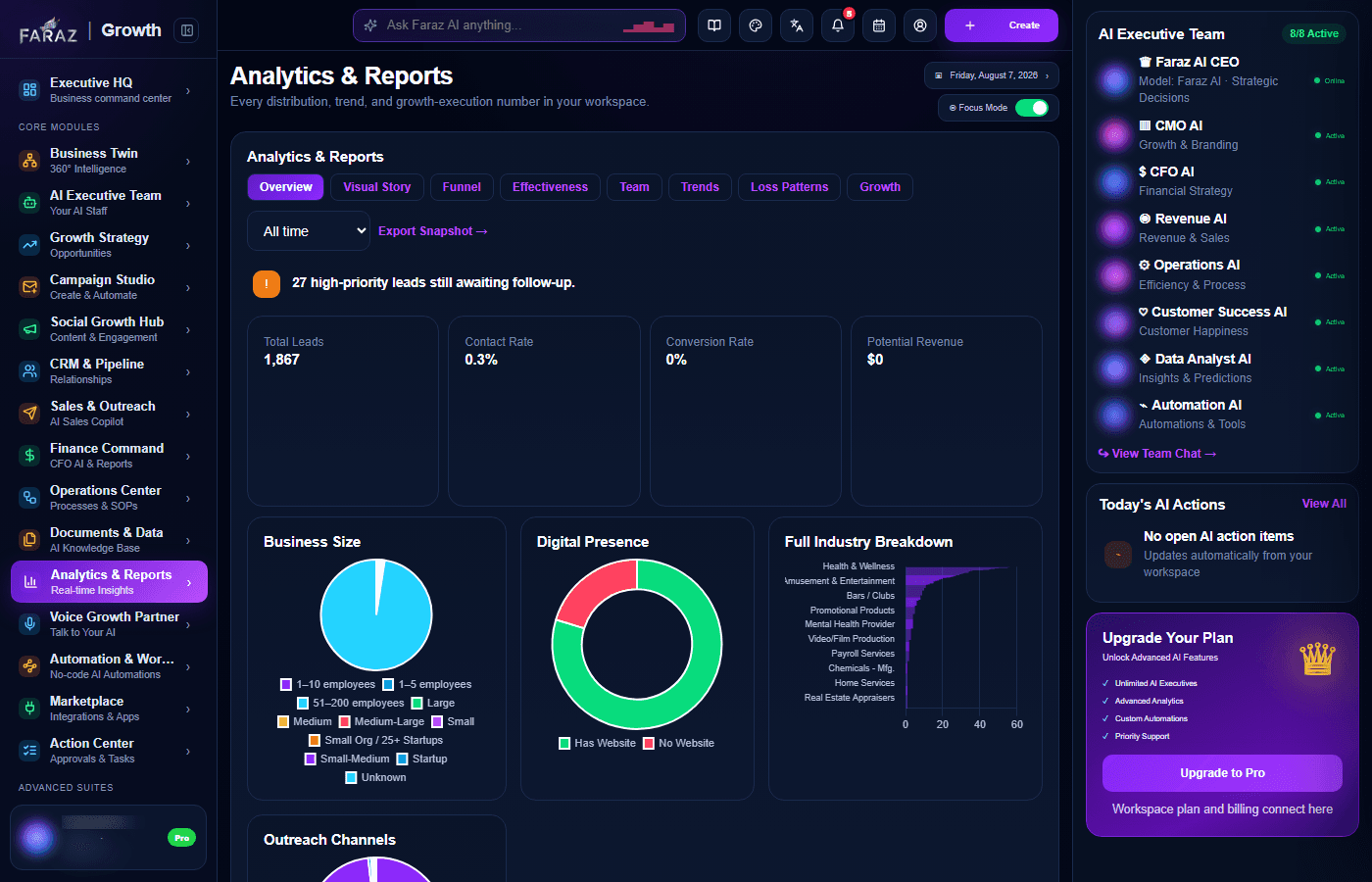
Task: Switch to the Visual Story tab
Action: (376, 187)
